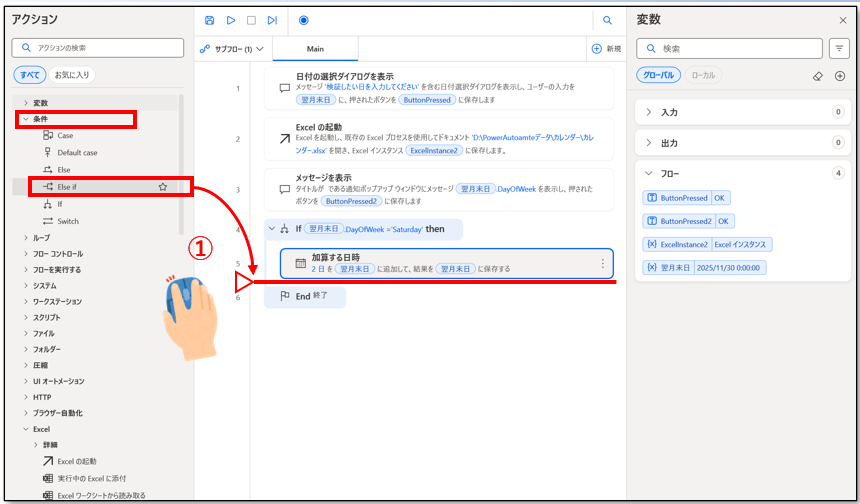Image resolution: width=860 pixels, height=504 pixels.
Task: Open the サブフロー dropdown
Action: point(232,48)
